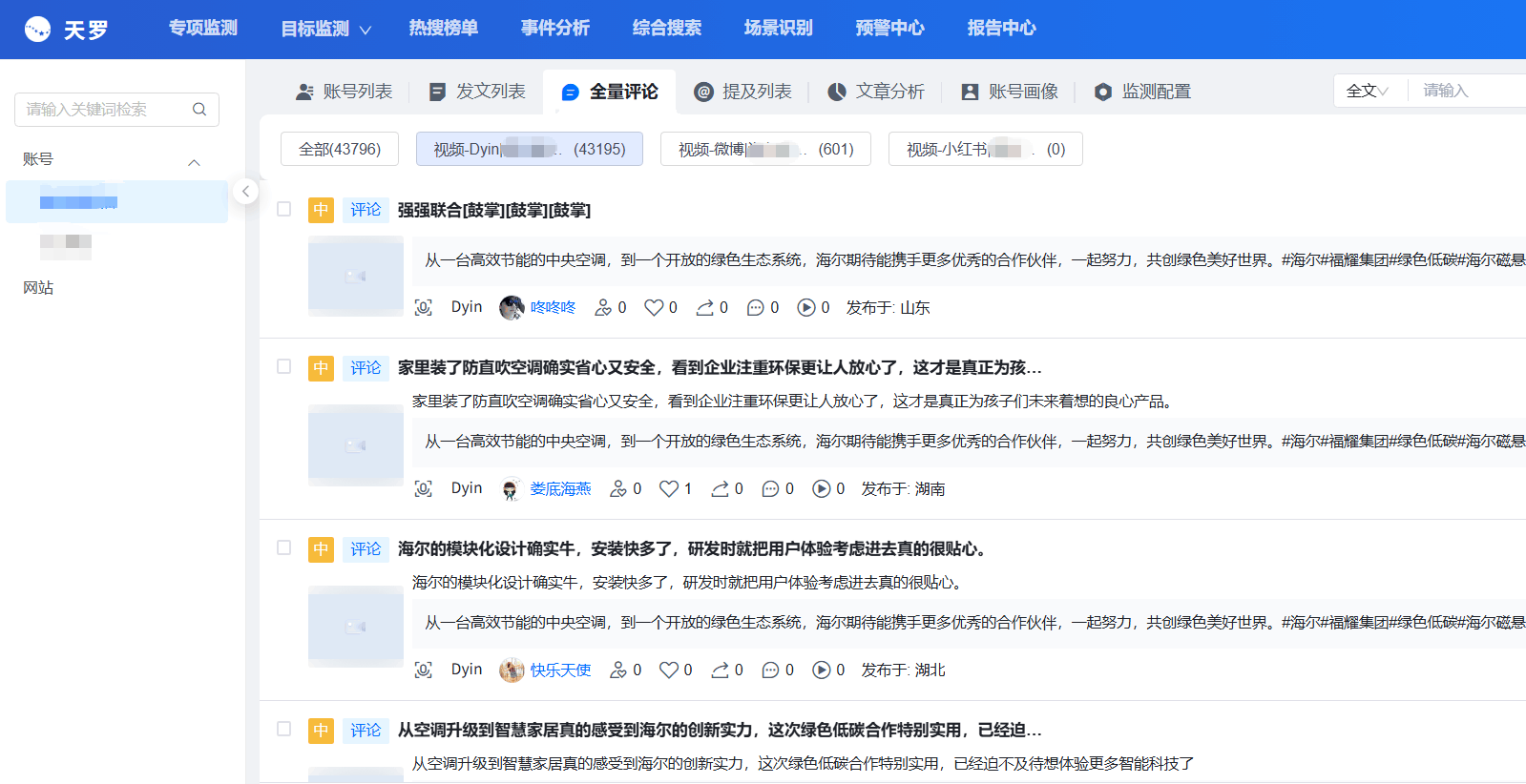The image size is (1526, 784).
Task: Click the share icon in 娄底海燕 row
Action: click(721, 488)
